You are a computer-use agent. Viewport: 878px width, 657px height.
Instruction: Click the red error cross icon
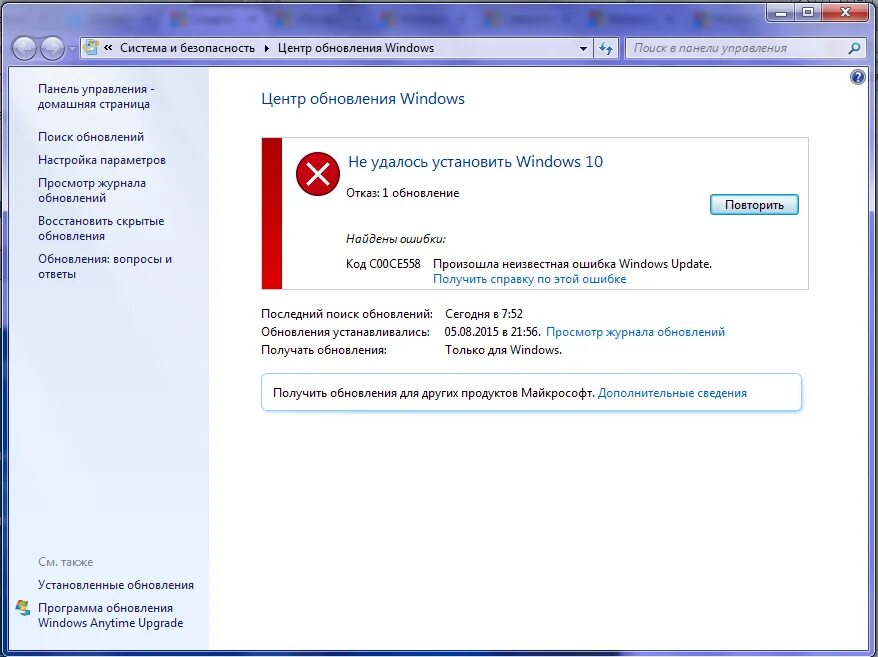click(x=317, y=174)
